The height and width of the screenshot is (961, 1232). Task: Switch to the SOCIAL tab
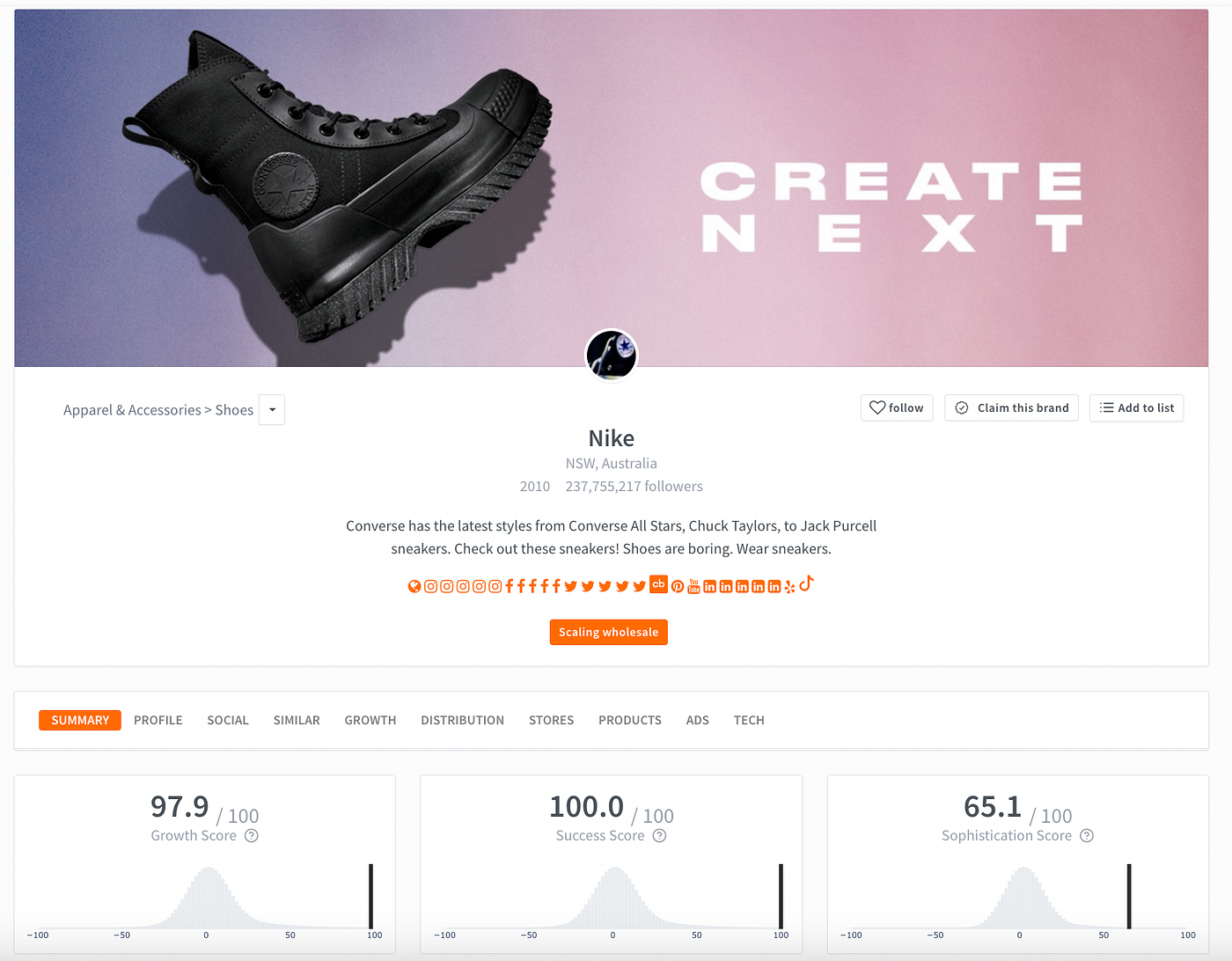tap(228, 720)
